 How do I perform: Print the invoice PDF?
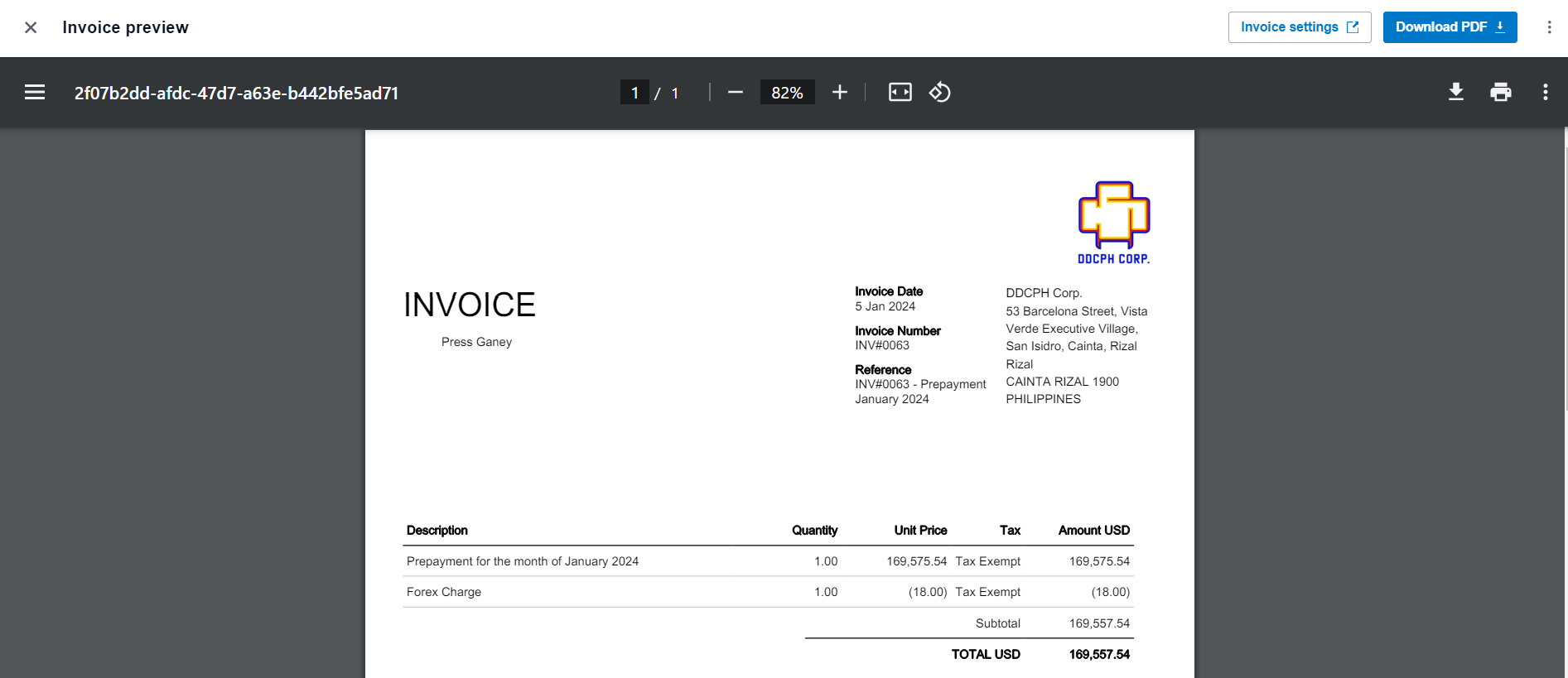[1501, 93]
